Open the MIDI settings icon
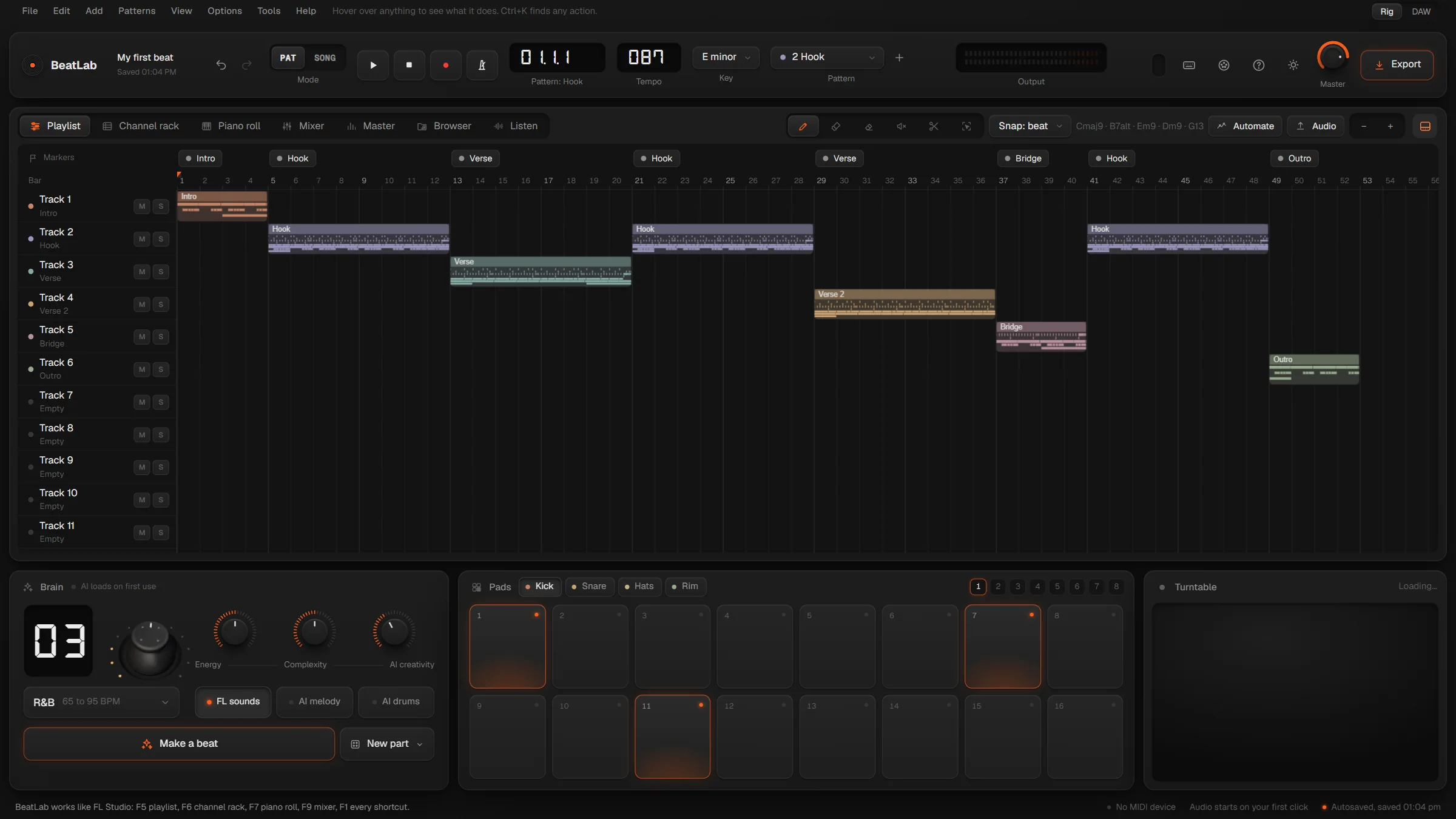 (1224, 65)
